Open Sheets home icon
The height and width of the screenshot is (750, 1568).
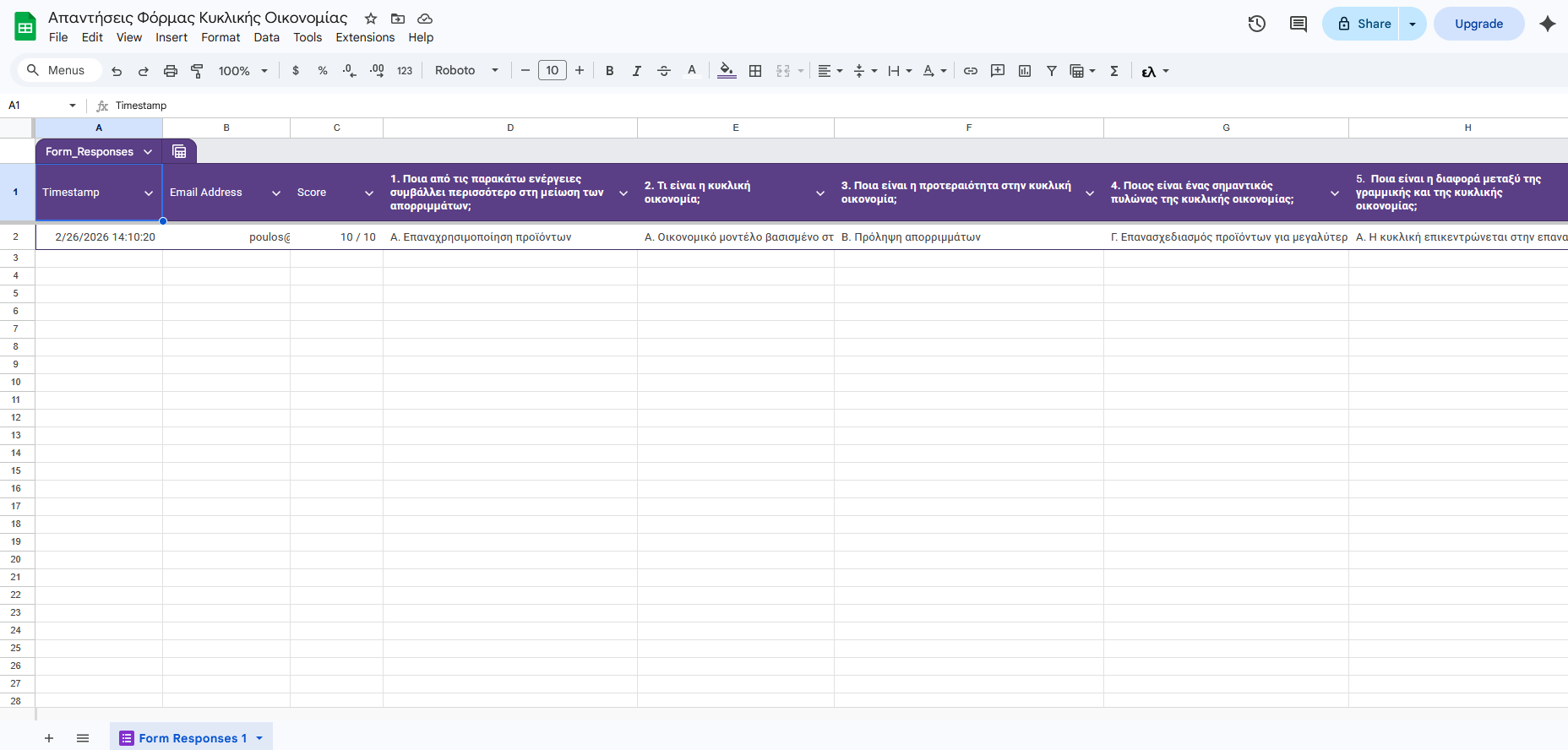(25, 27)
